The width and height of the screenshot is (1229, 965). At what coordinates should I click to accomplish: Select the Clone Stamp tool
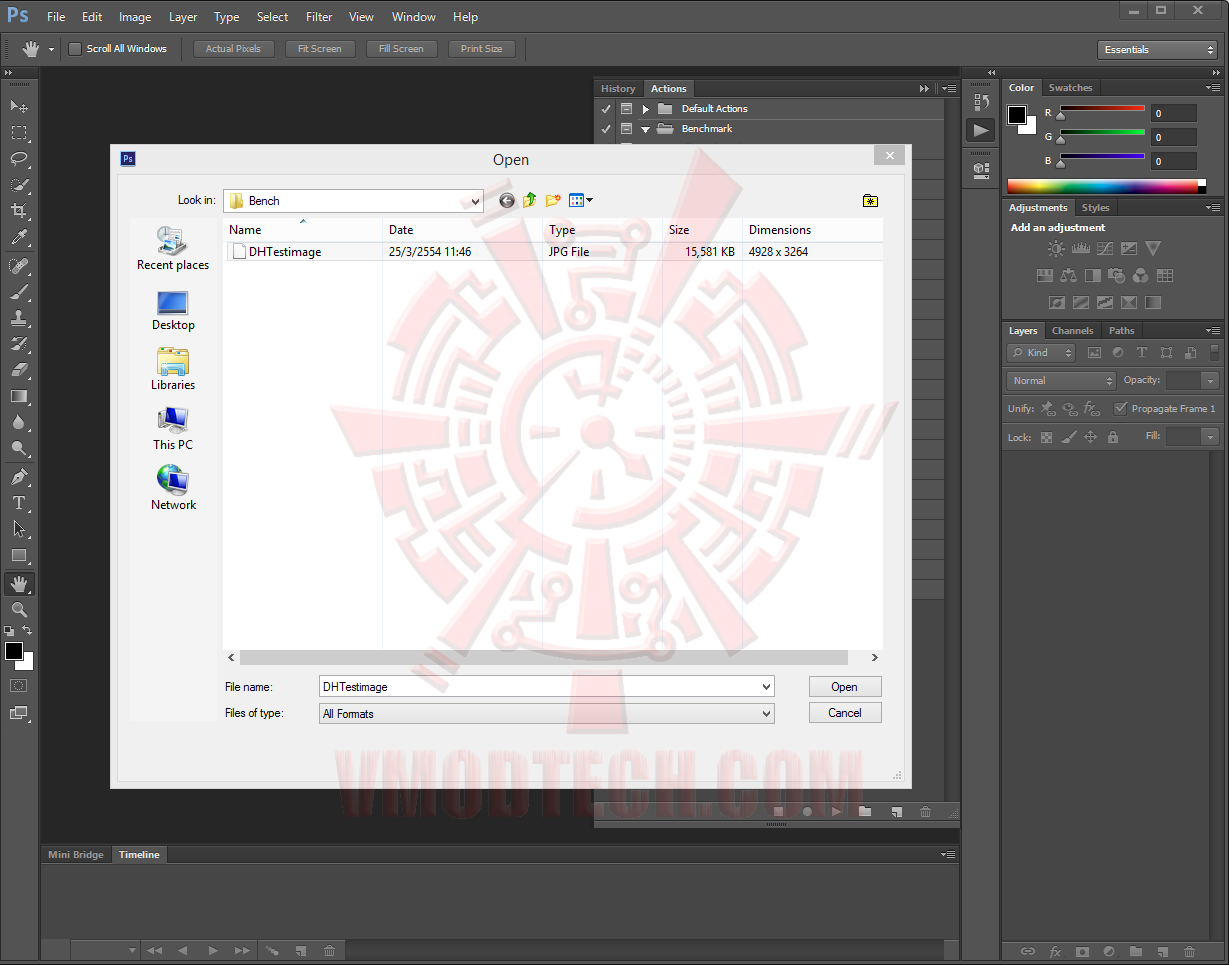pos(19,318)
